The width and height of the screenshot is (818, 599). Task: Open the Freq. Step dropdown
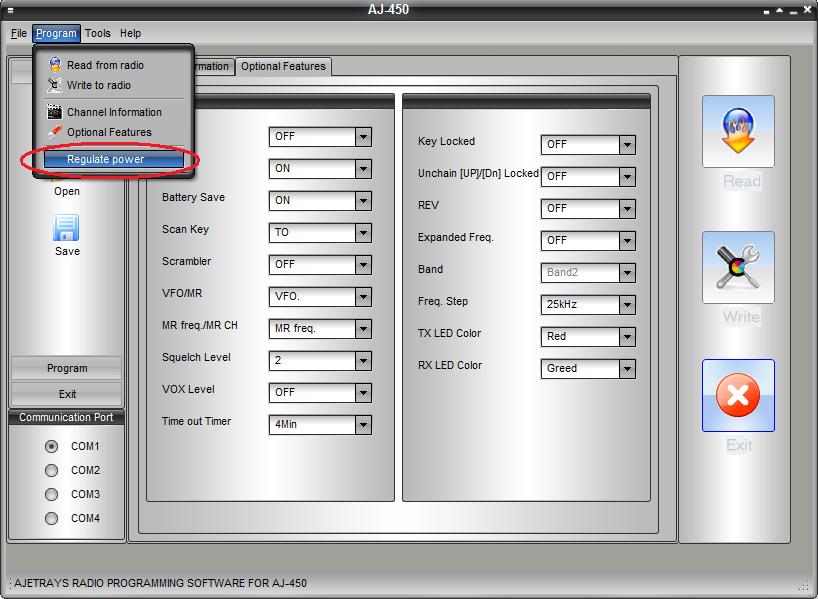click(x=627, y=305)
